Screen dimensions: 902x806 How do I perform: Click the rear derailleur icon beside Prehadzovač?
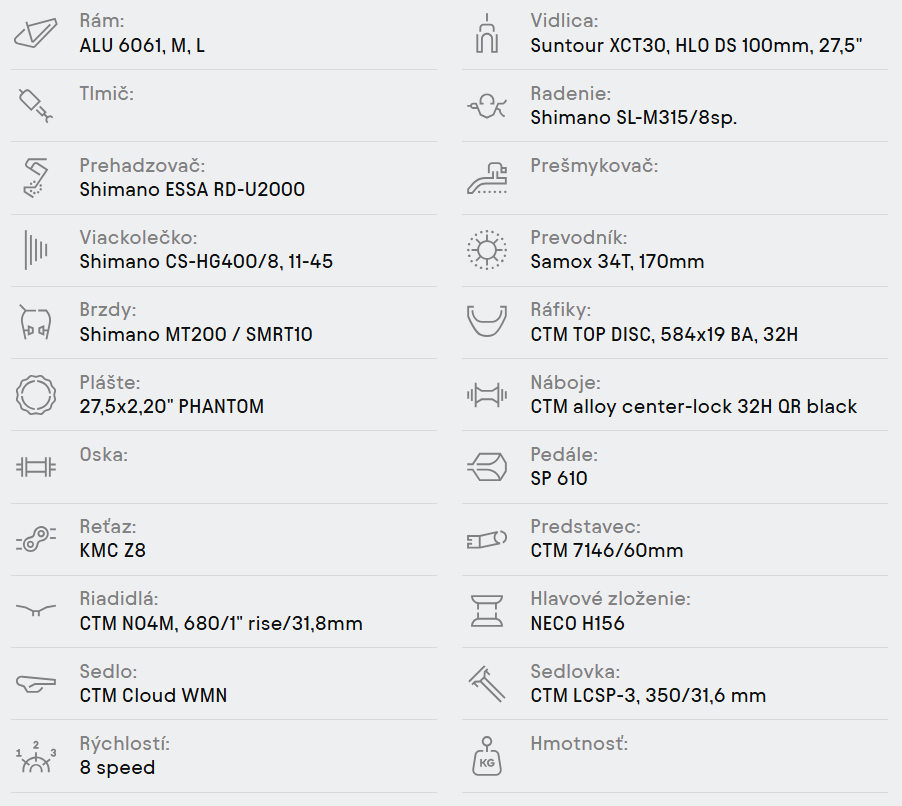point(36,178)
